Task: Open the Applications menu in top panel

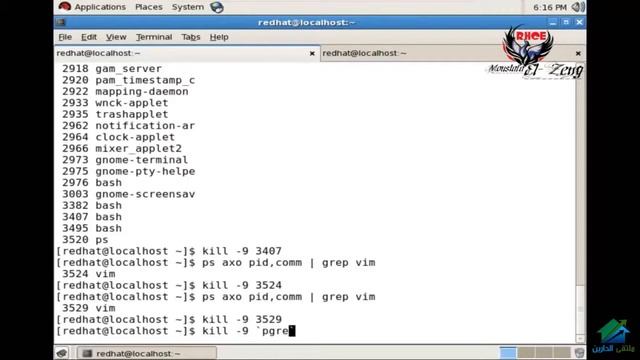Action: click(100, 7)
